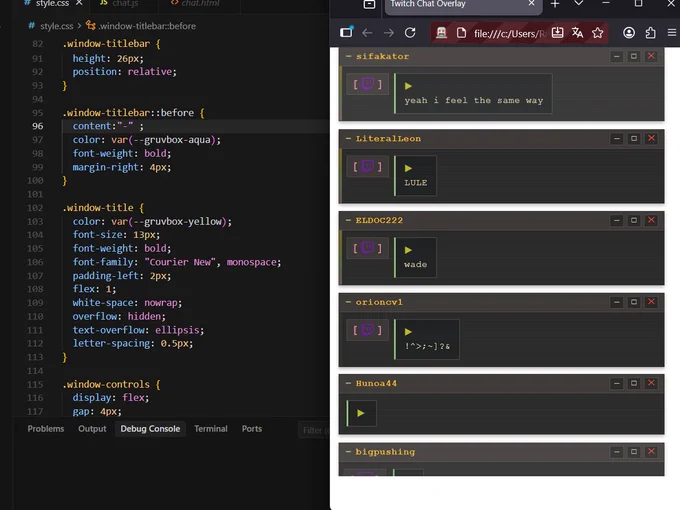This screenshot has width=680, height=510.
Task: Open sidebar toggle icon in browser toolbar
Action: (346, 32)
